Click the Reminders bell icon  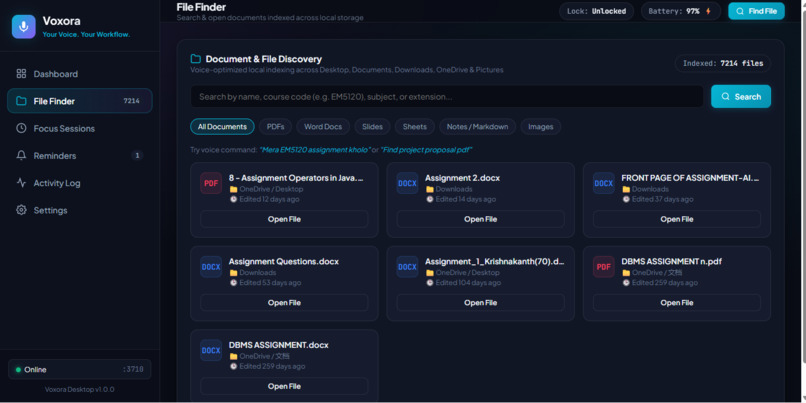[21, 155]
